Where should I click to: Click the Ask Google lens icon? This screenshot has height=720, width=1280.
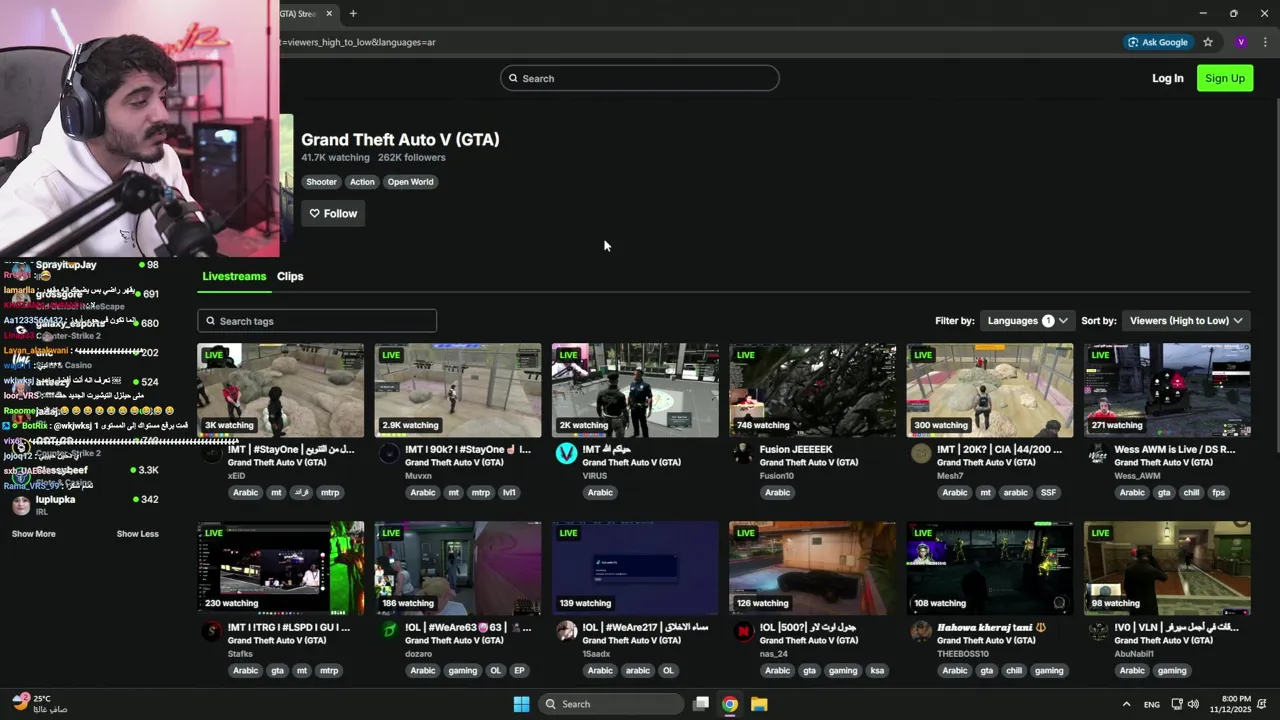point(1133,42)
